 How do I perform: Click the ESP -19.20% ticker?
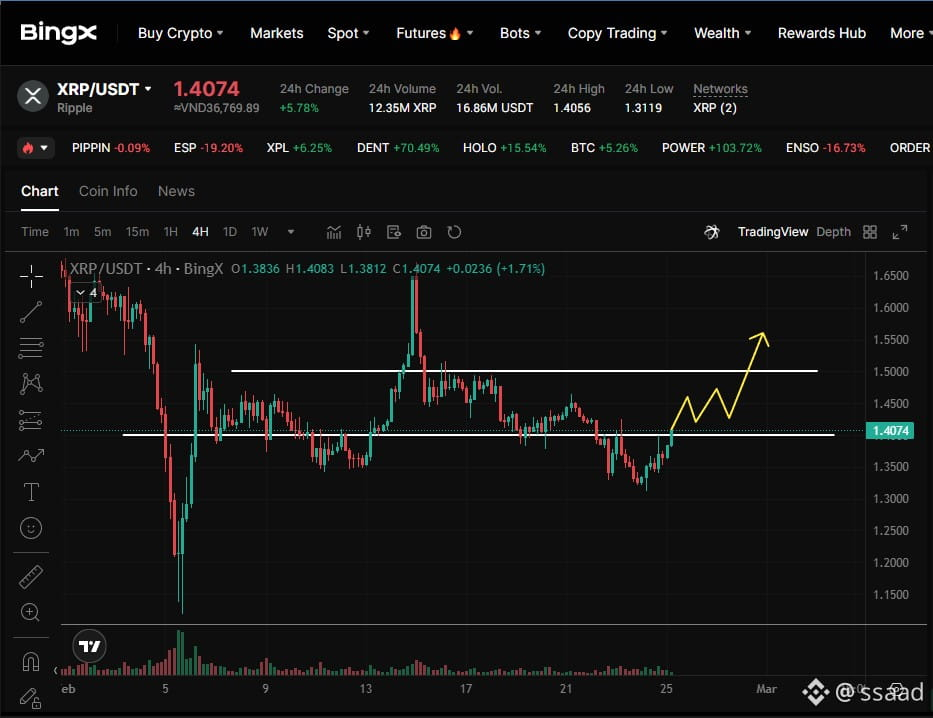(x=208, y=148)
